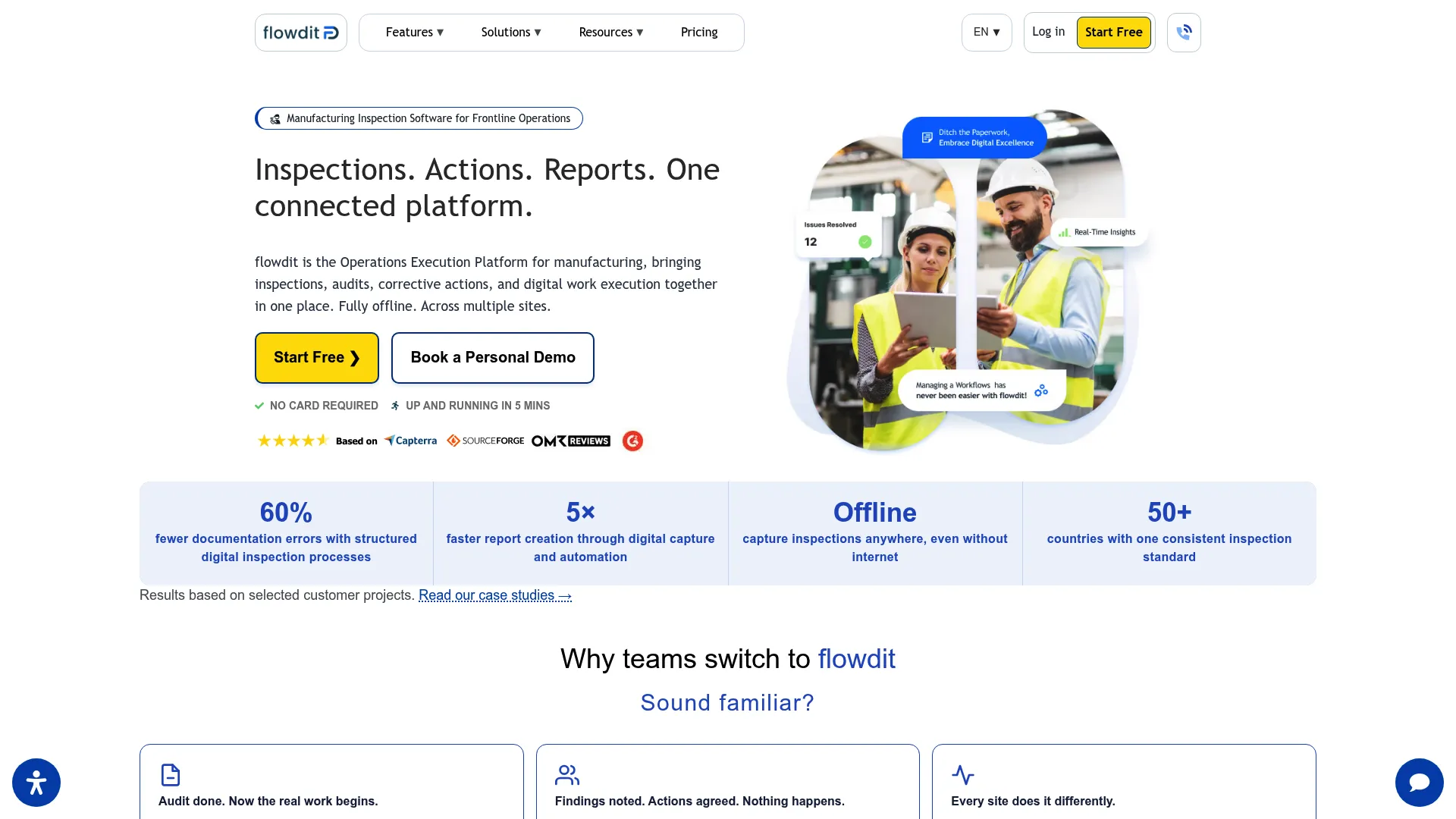Click the Manufacturing Inspection Software badge text
Screen dimensions: 1456x819
(428, 119)
